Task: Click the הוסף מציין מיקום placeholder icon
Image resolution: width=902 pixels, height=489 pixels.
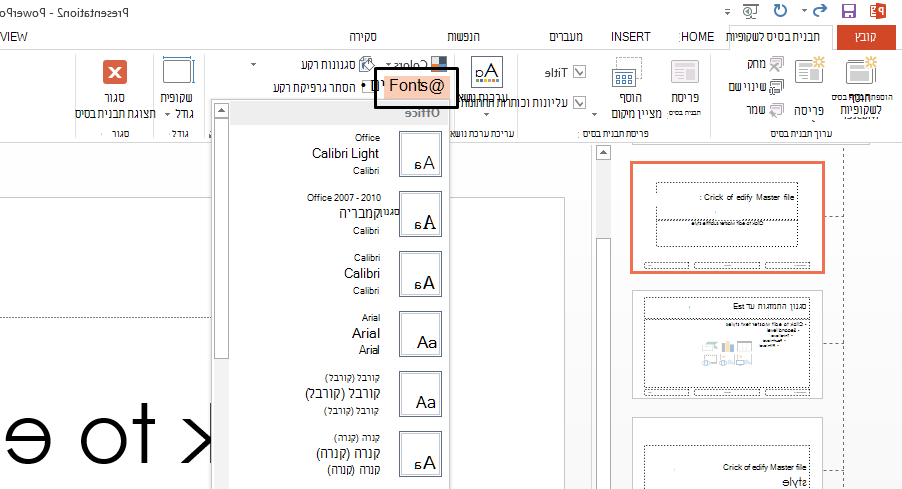Action: click(626, 72)
